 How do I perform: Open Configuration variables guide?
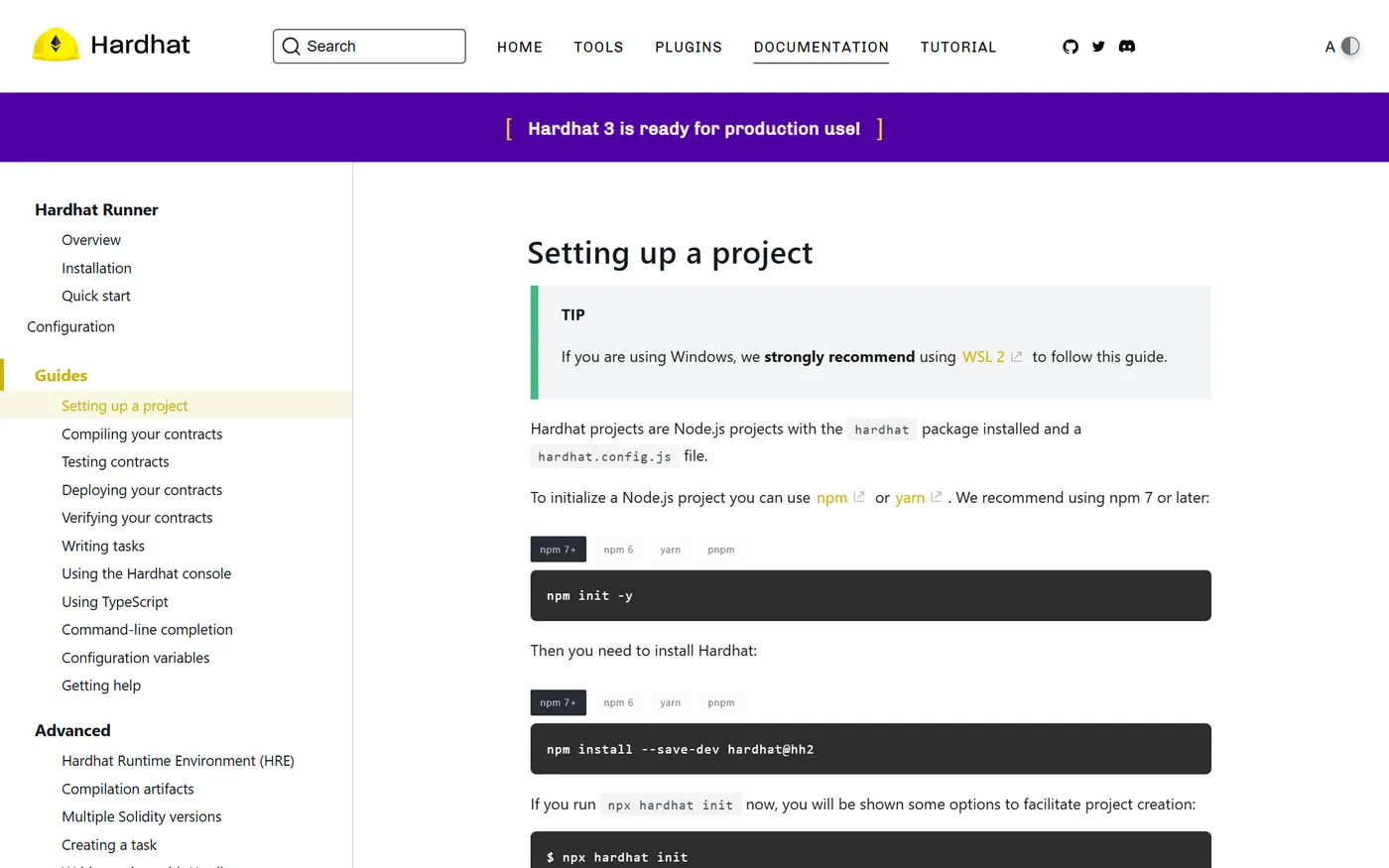point(136,658)
